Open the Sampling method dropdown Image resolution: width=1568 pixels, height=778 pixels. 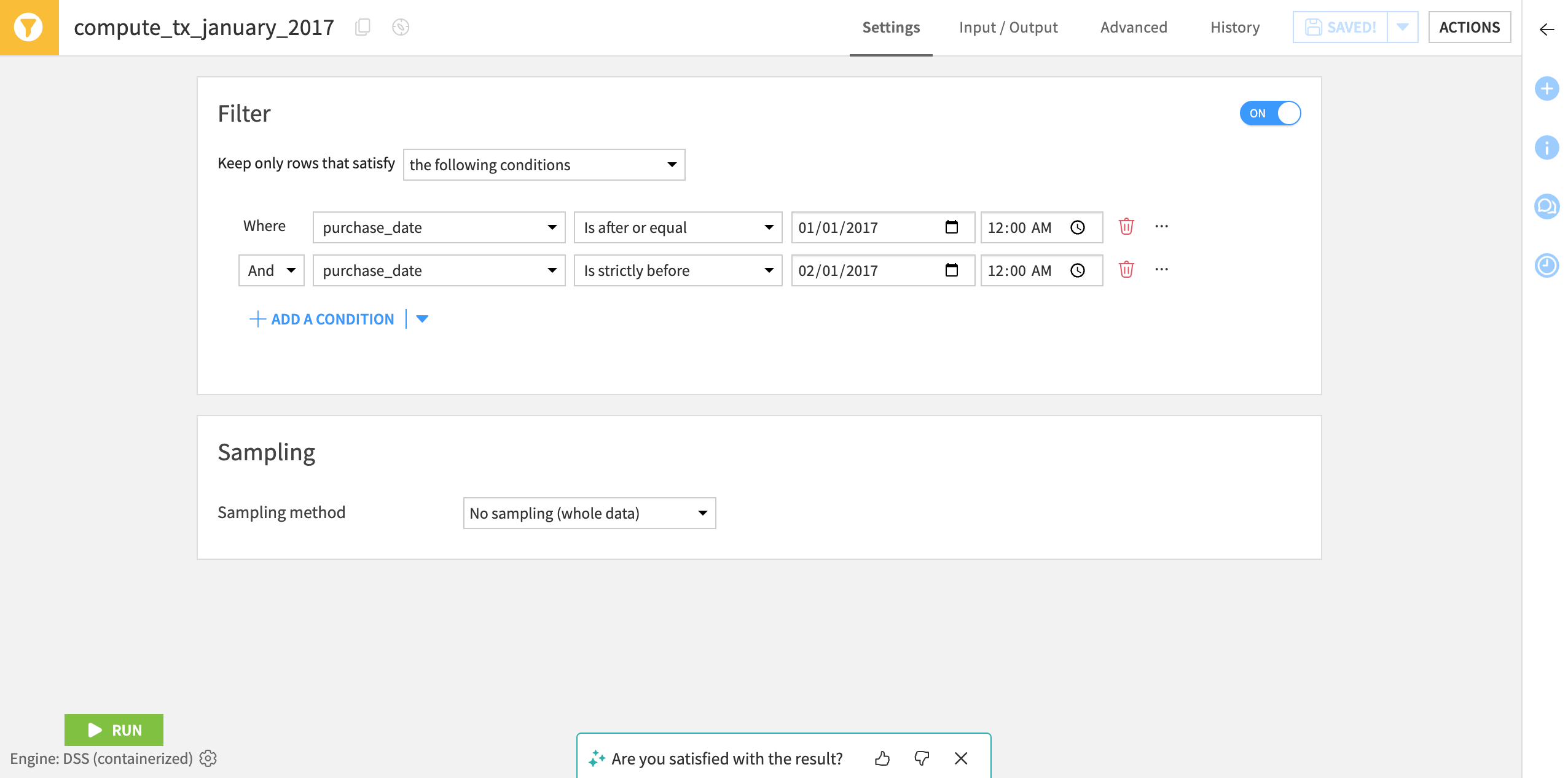[590, 512]
